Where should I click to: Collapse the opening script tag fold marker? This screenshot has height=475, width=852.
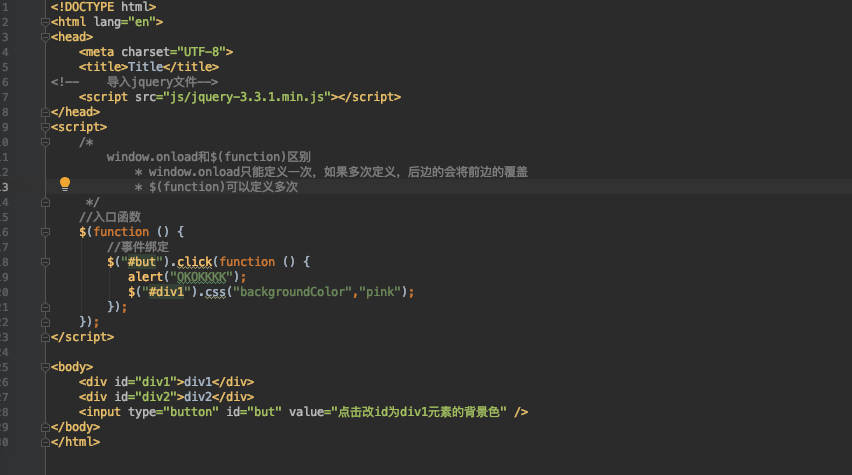coord(46,127)
